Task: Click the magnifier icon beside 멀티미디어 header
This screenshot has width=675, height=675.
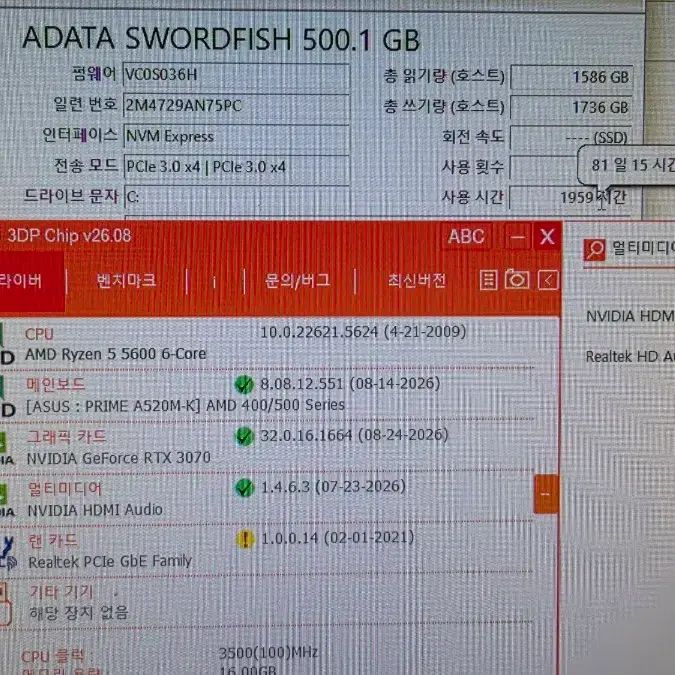Action: pyautogui.click(x=594, y=250)
